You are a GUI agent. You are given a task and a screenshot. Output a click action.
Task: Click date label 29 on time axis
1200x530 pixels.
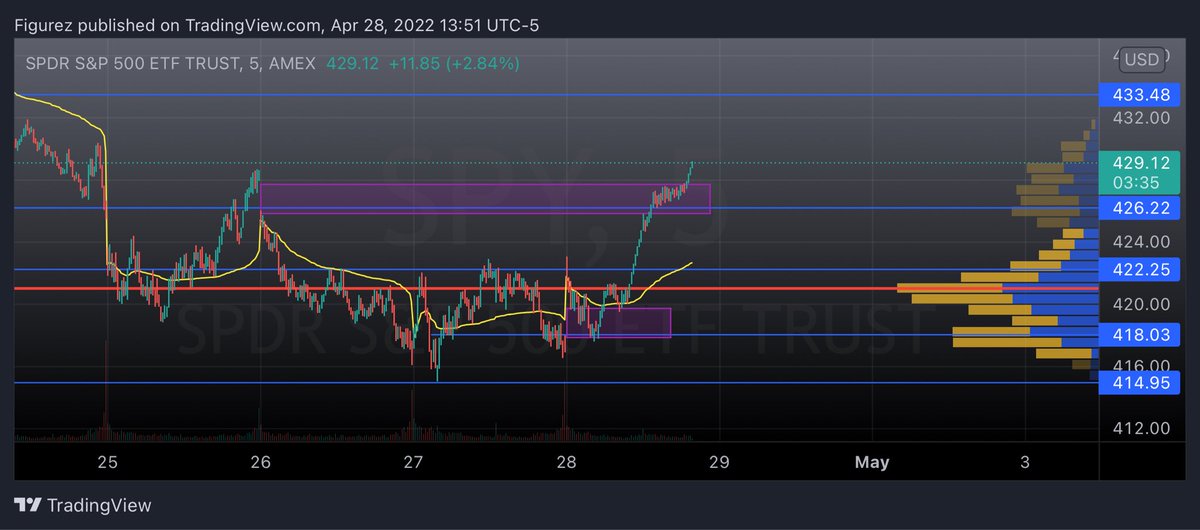[719, 462]
